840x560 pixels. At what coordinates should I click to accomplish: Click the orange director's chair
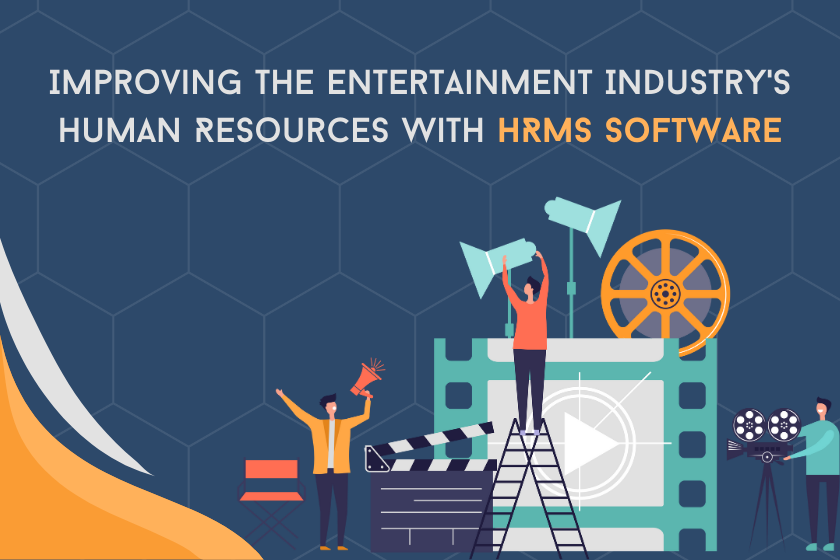271,489
